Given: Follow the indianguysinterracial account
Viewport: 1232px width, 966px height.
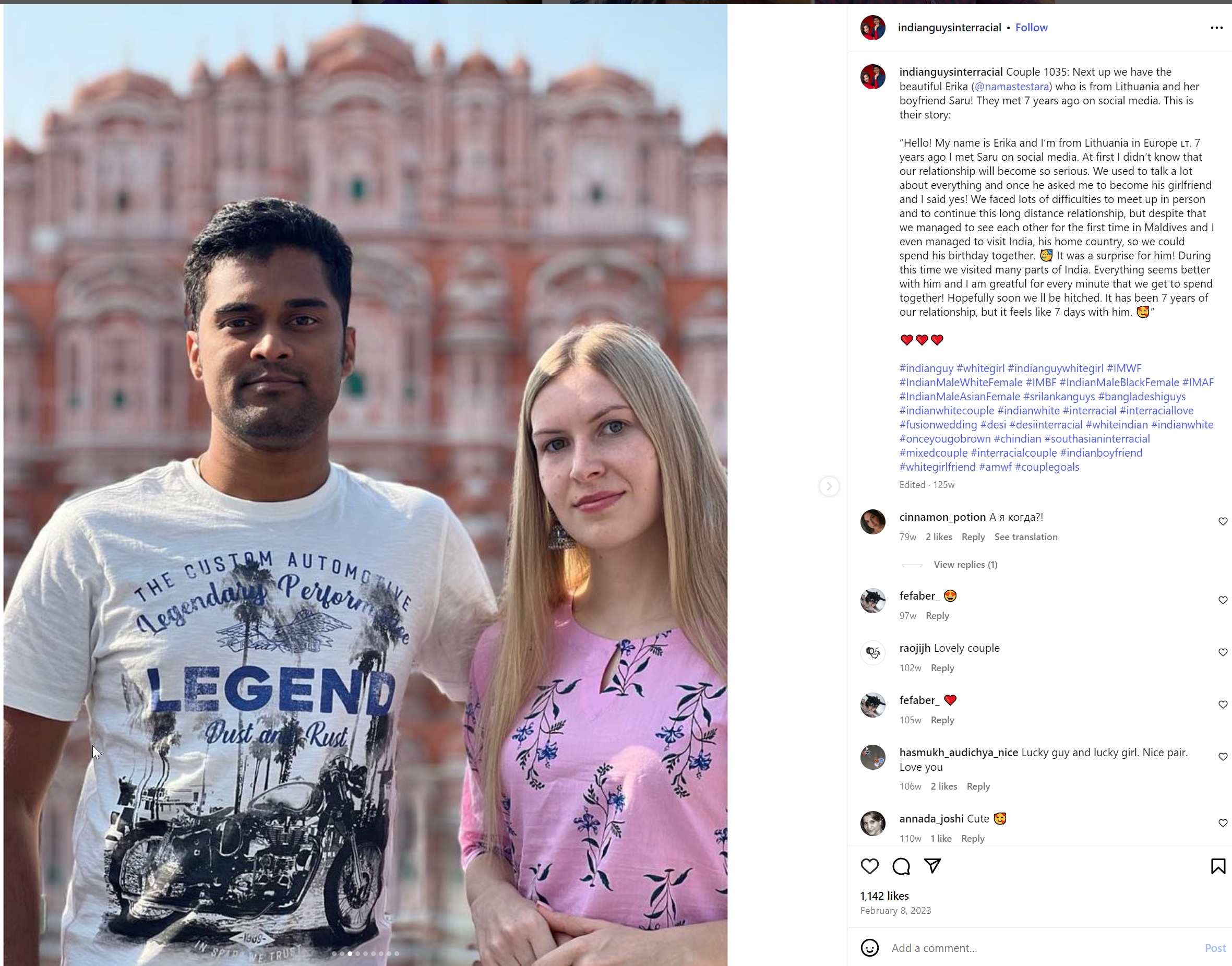Looking at the screenshot, I should (1031, 28).
